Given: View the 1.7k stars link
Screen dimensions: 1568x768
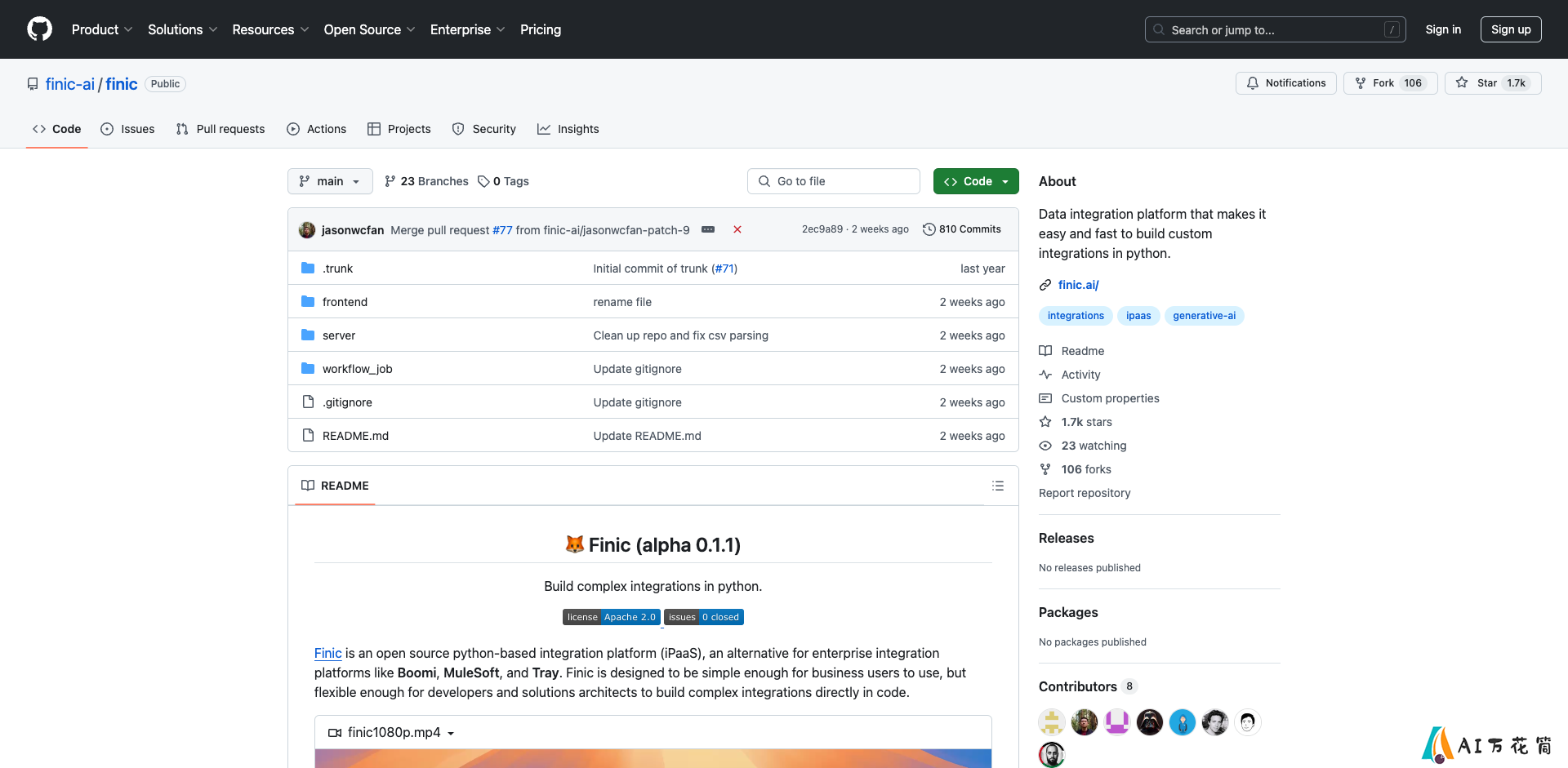Looking at the screenshot, I should [x=1076, y=422].
